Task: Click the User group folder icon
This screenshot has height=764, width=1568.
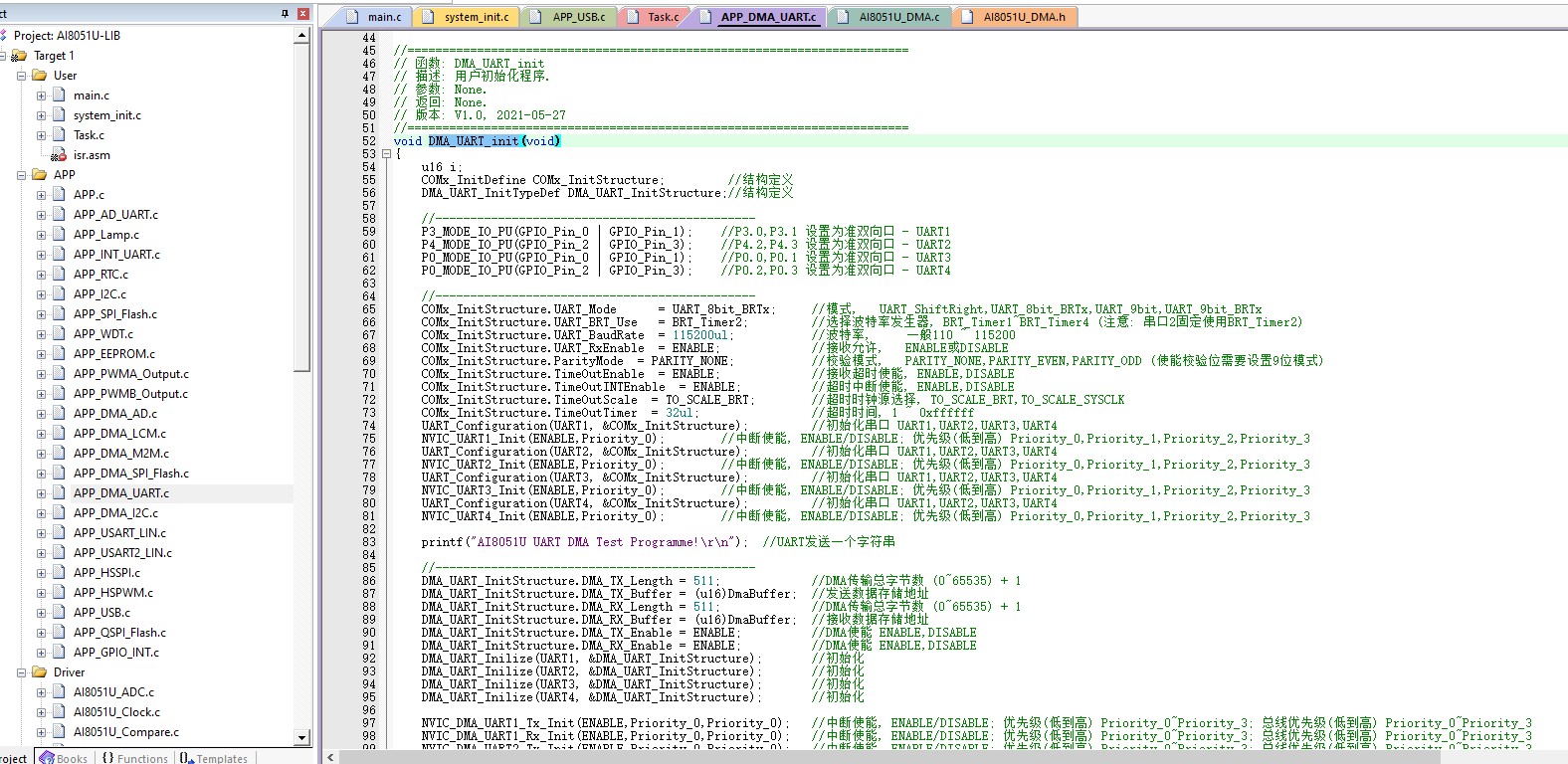Action: click(x=40, y=76)
